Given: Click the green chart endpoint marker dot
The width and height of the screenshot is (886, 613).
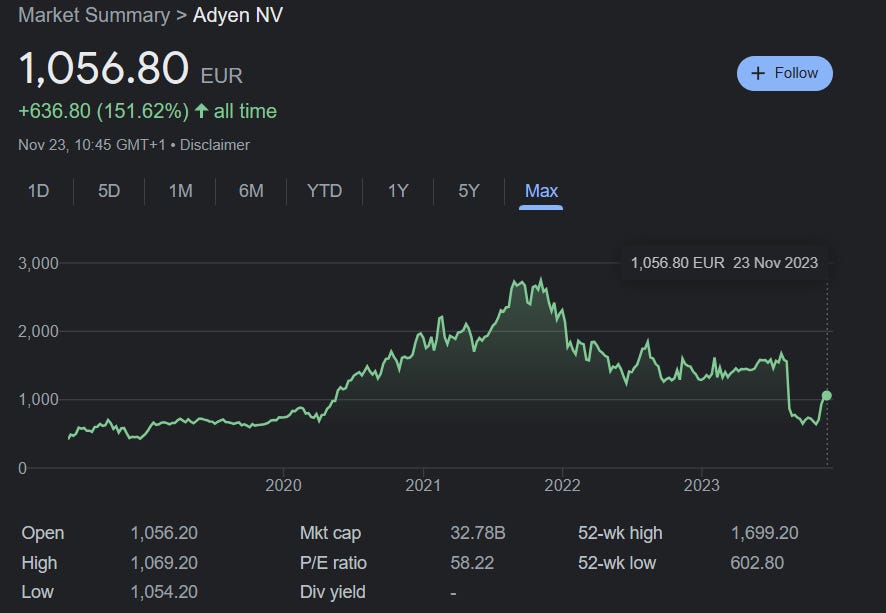Looking at the screenshot, I should pyautogui.click(x=827, y=395).
